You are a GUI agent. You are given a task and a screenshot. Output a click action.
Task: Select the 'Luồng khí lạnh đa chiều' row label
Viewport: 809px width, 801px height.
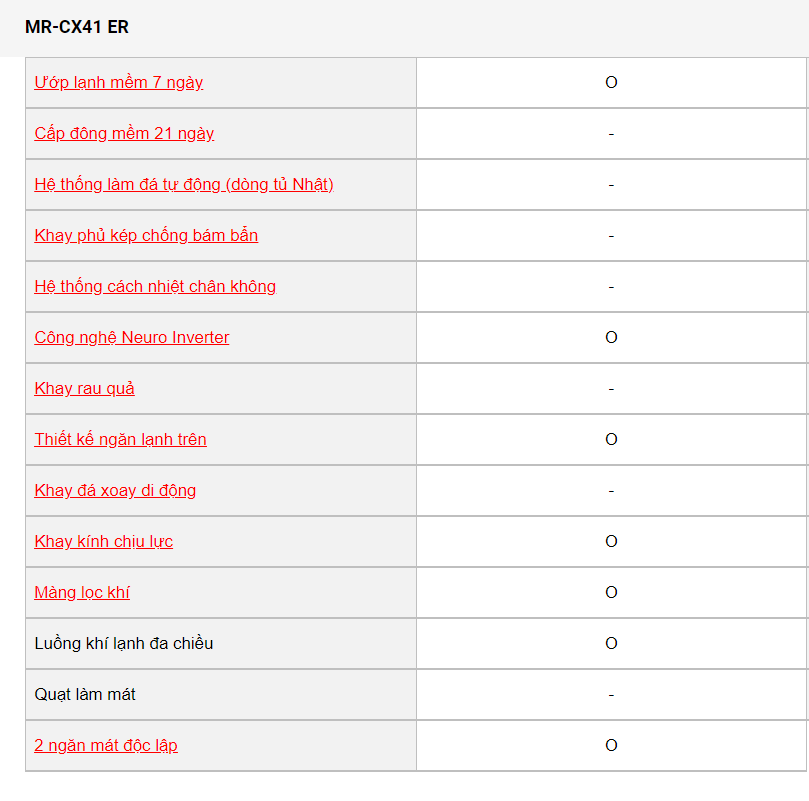(124, 644)
